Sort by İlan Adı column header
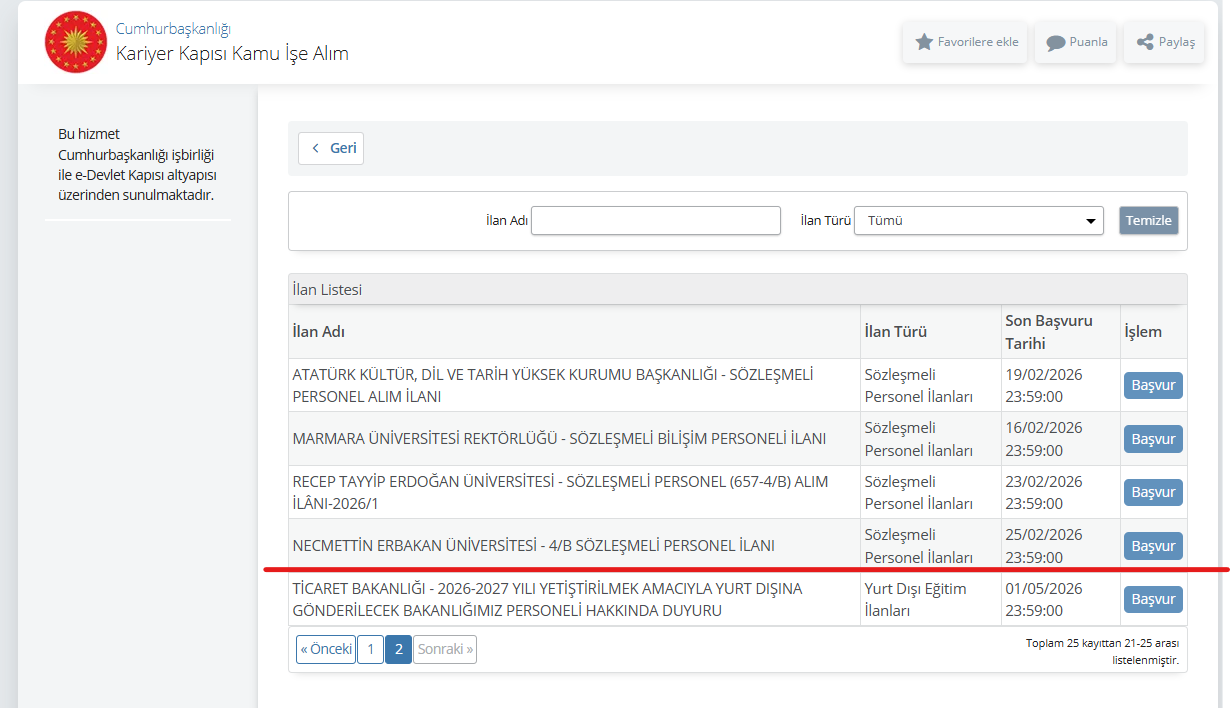This screenshot has height=708, width=1230. tap(319, 332)
